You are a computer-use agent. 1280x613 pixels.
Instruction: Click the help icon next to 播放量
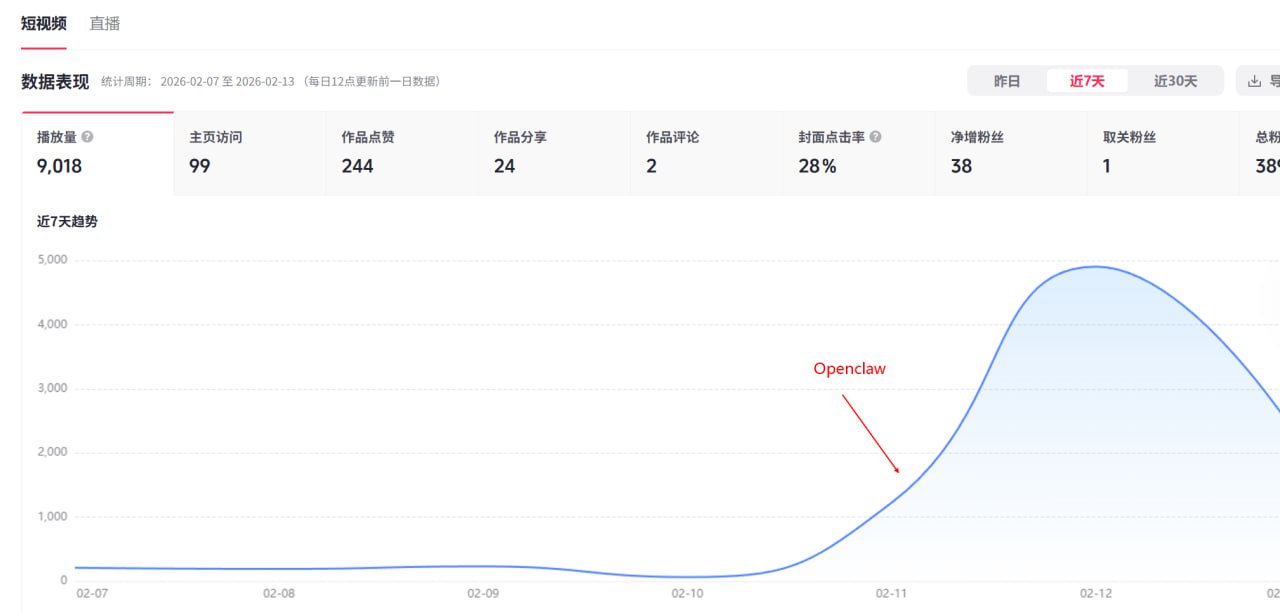click(x=87, y=137)
